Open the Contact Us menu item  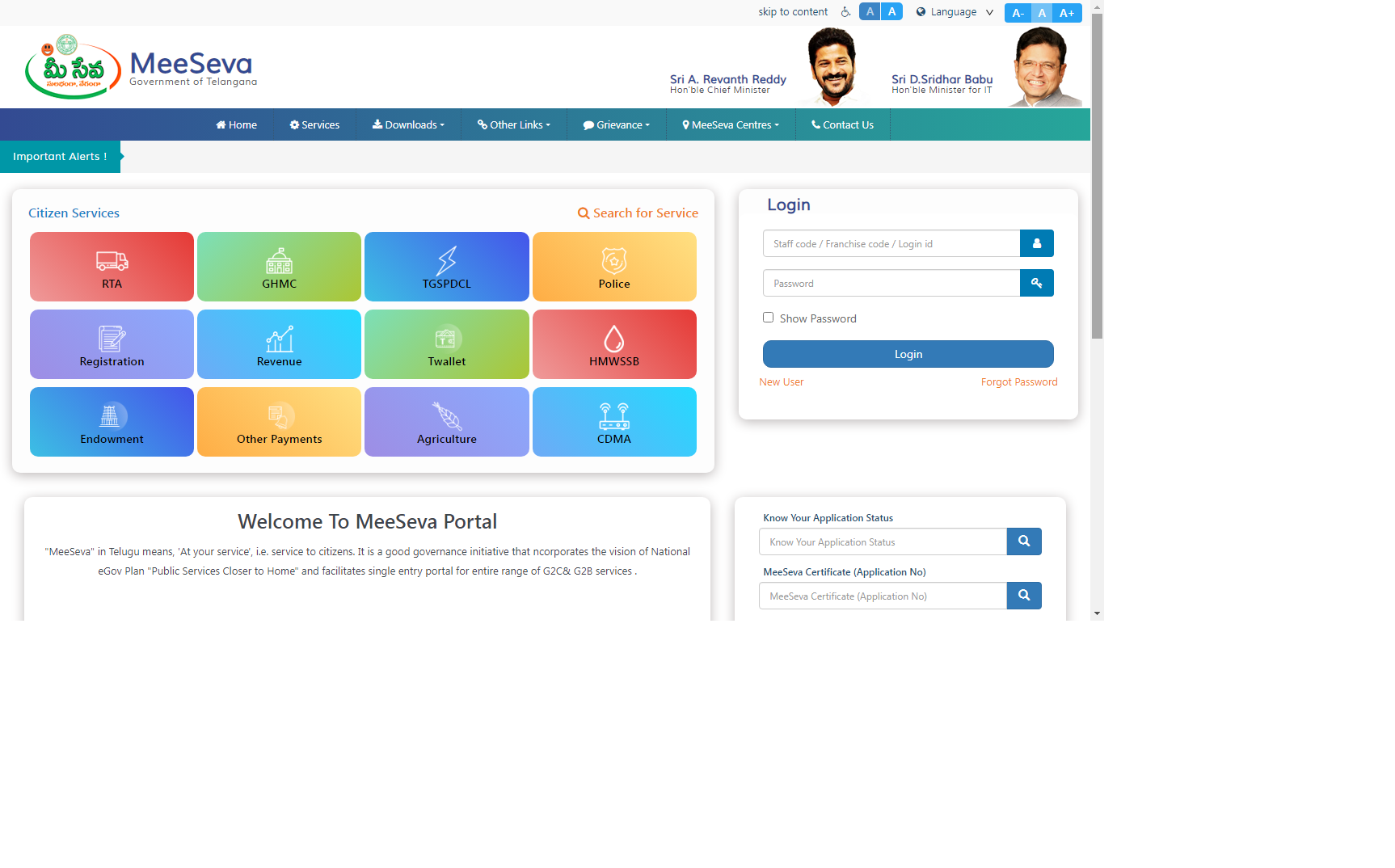(842, 124)
